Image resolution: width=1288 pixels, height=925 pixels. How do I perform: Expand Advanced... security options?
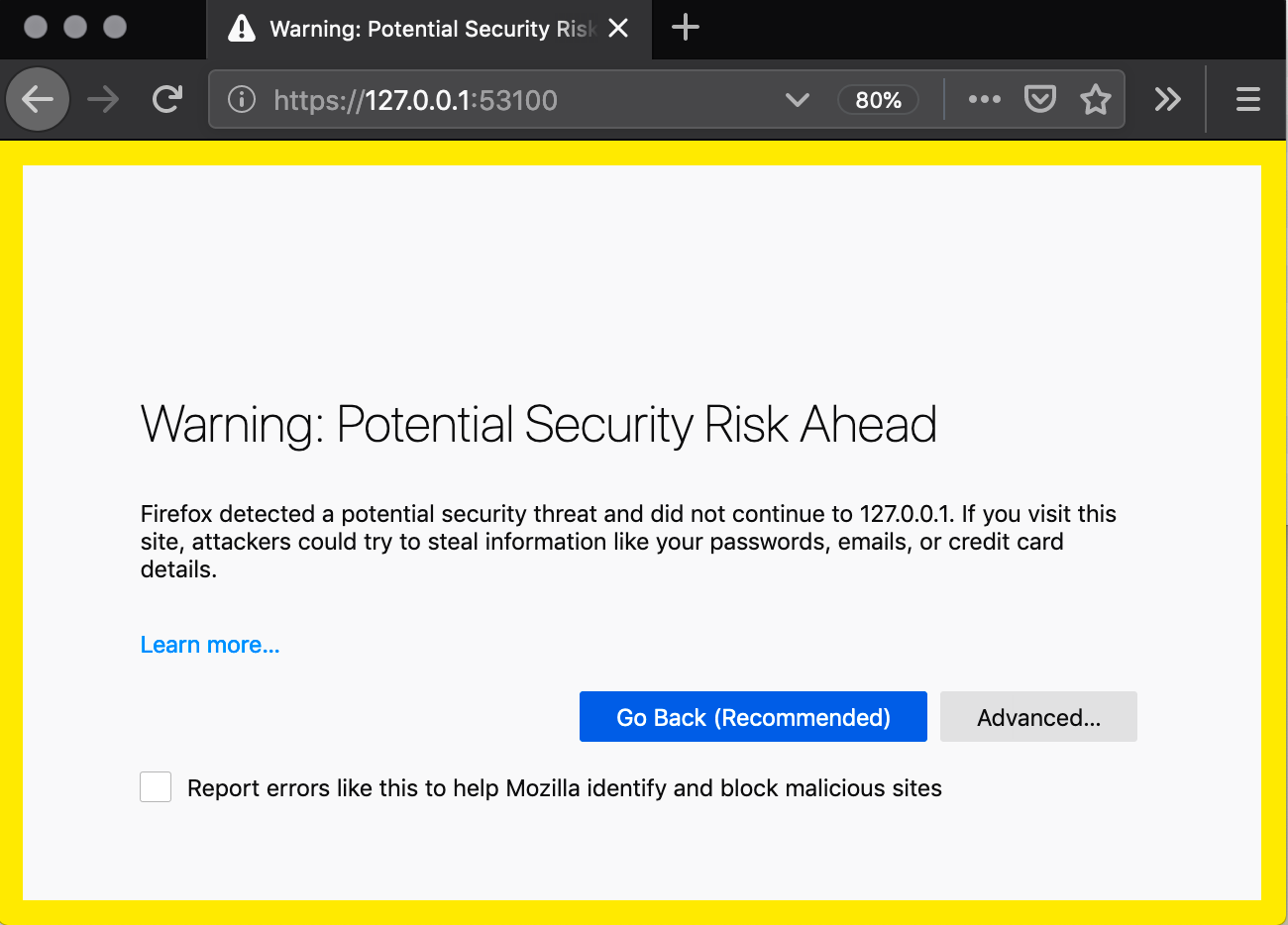point(1037,717)
